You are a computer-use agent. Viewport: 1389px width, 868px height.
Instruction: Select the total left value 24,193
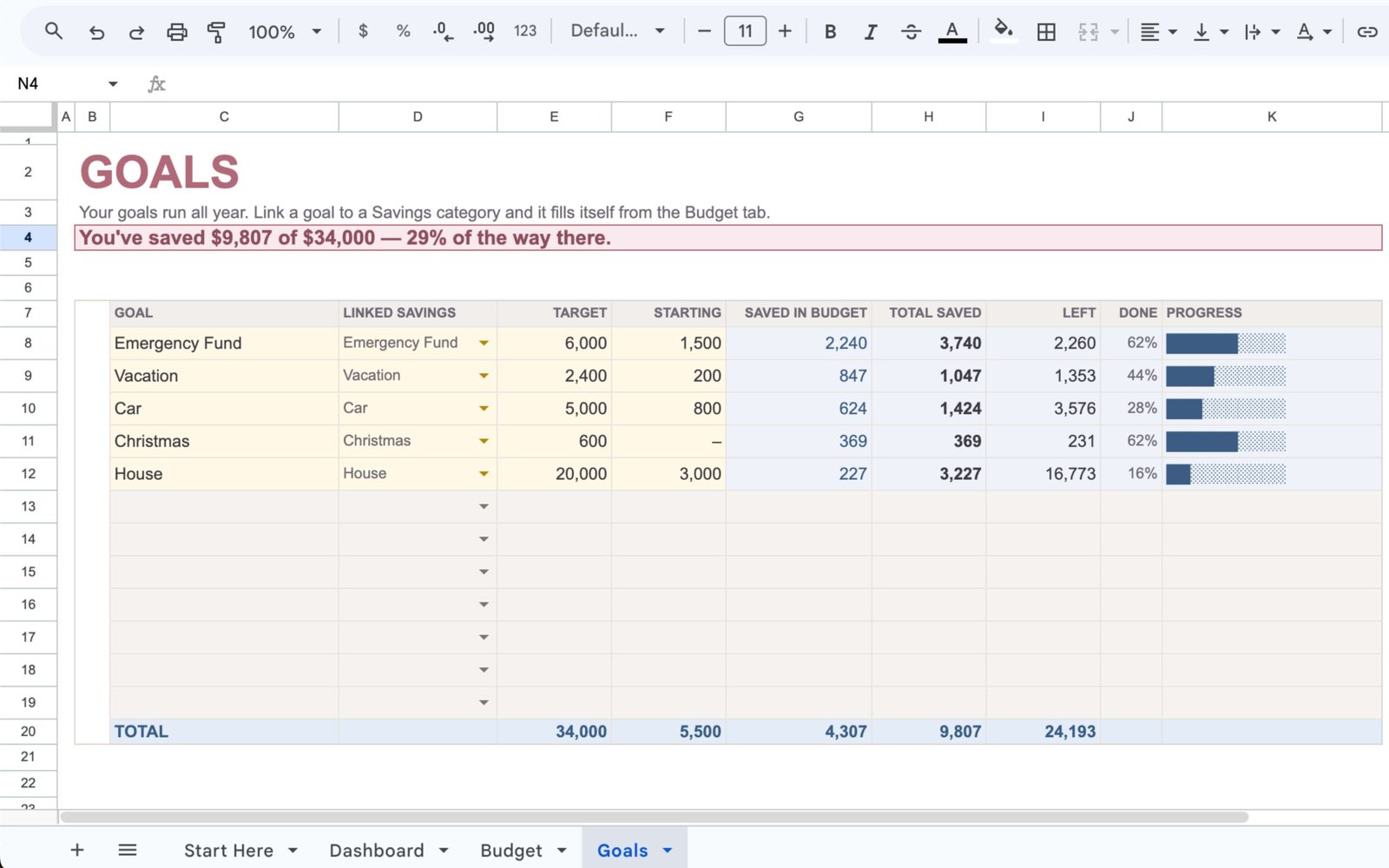tap(1043, 732)
